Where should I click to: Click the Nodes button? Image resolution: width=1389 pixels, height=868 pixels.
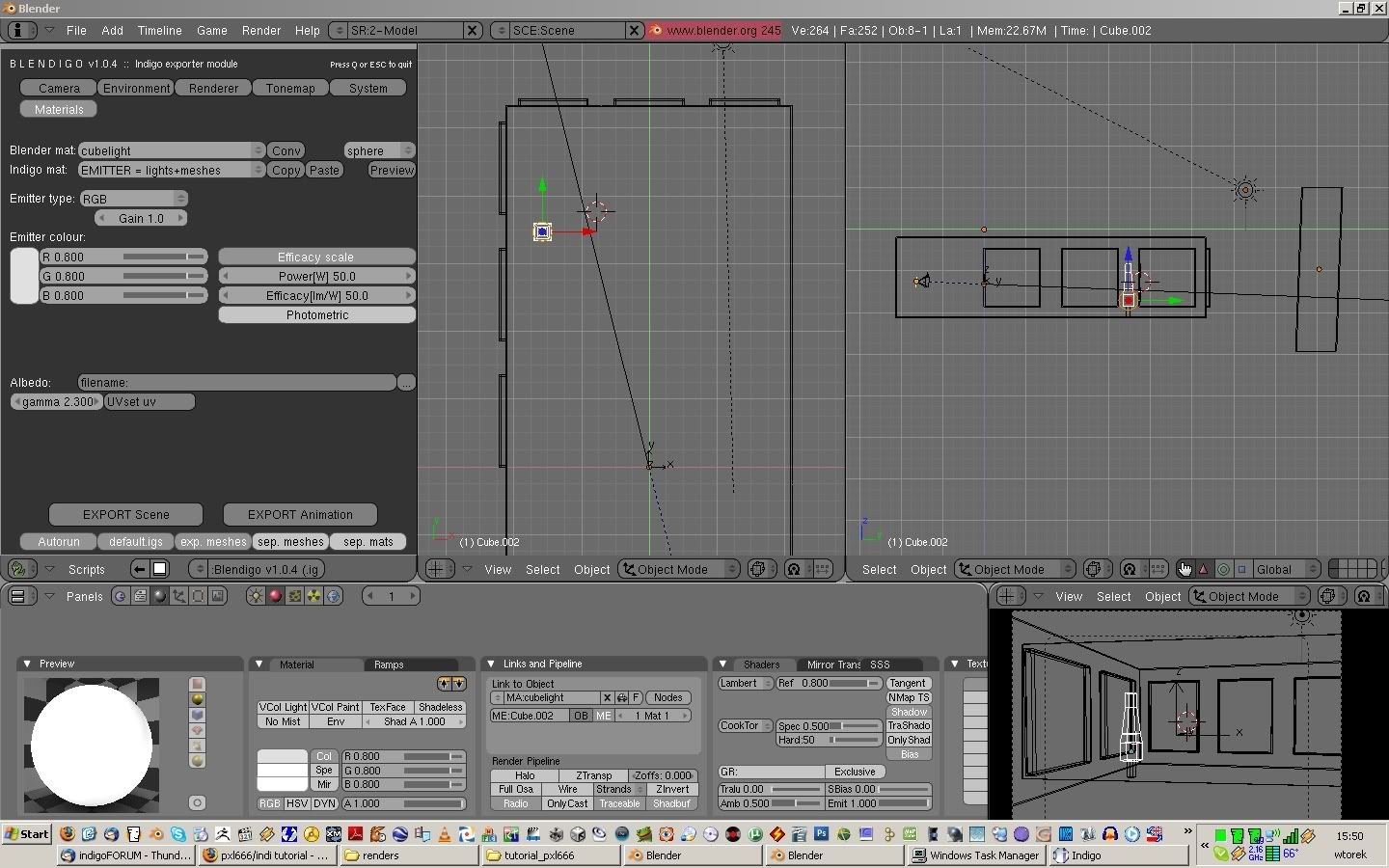[x=667, y=697]
